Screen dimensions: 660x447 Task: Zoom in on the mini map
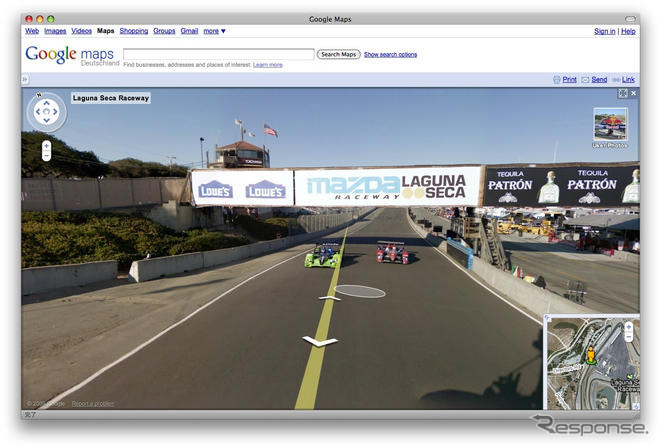tap(629, 326)
